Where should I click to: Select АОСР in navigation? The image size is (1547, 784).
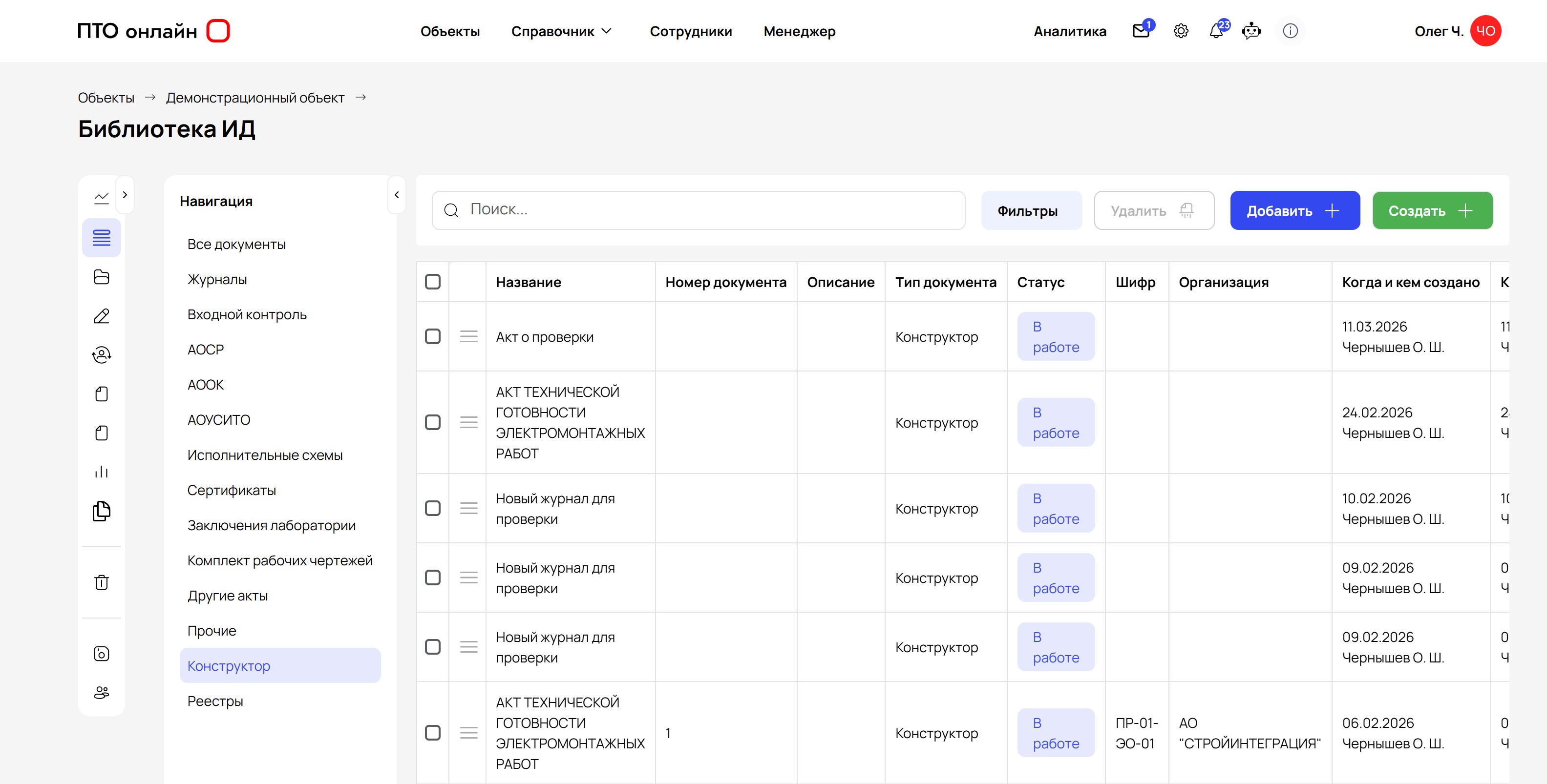click(280, 350)
